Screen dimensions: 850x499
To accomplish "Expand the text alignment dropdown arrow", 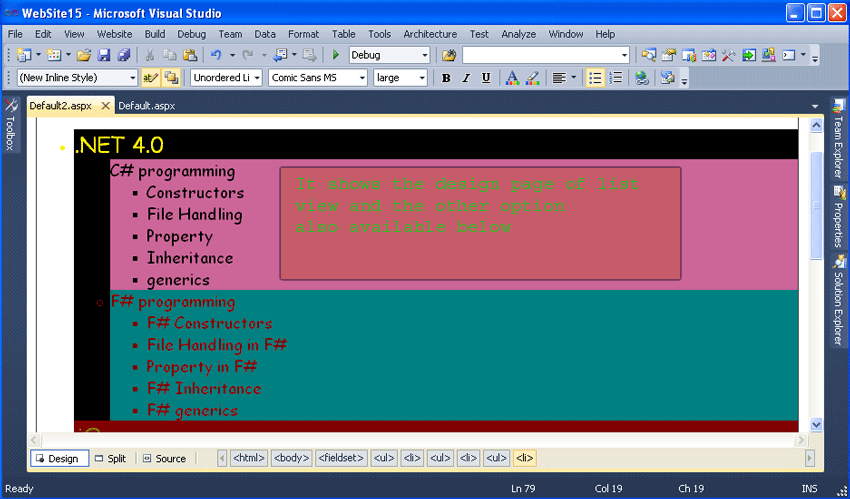I will (x=573, y=78).
